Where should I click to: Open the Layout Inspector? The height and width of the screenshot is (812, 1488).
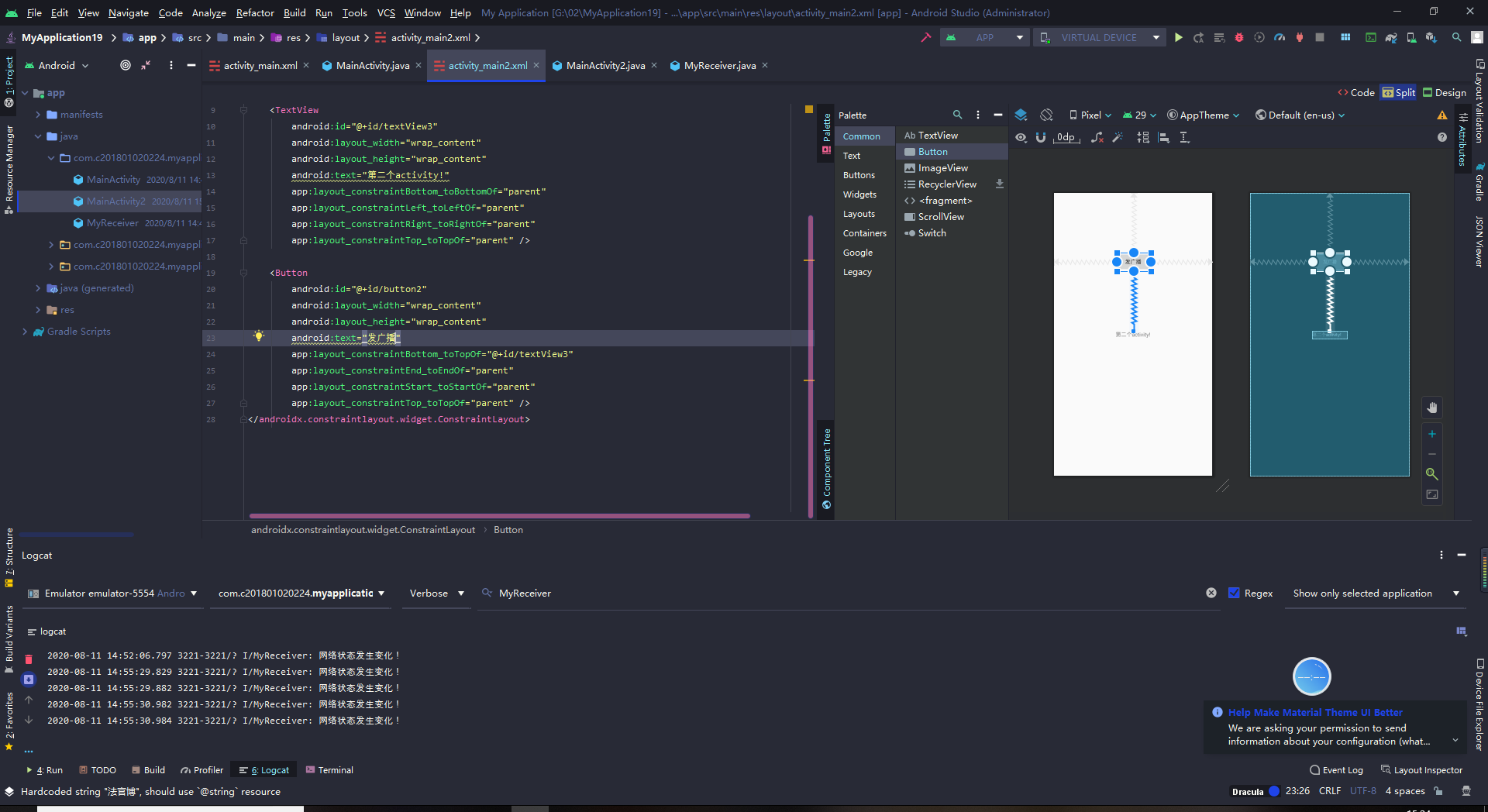pyautogui.click(x=1421, y=769)
